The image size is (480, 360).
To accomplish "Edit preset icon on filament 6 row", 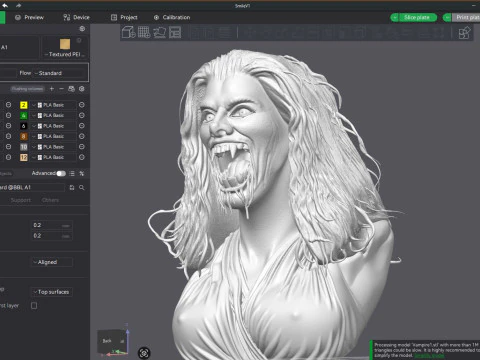I will point(82,126).
